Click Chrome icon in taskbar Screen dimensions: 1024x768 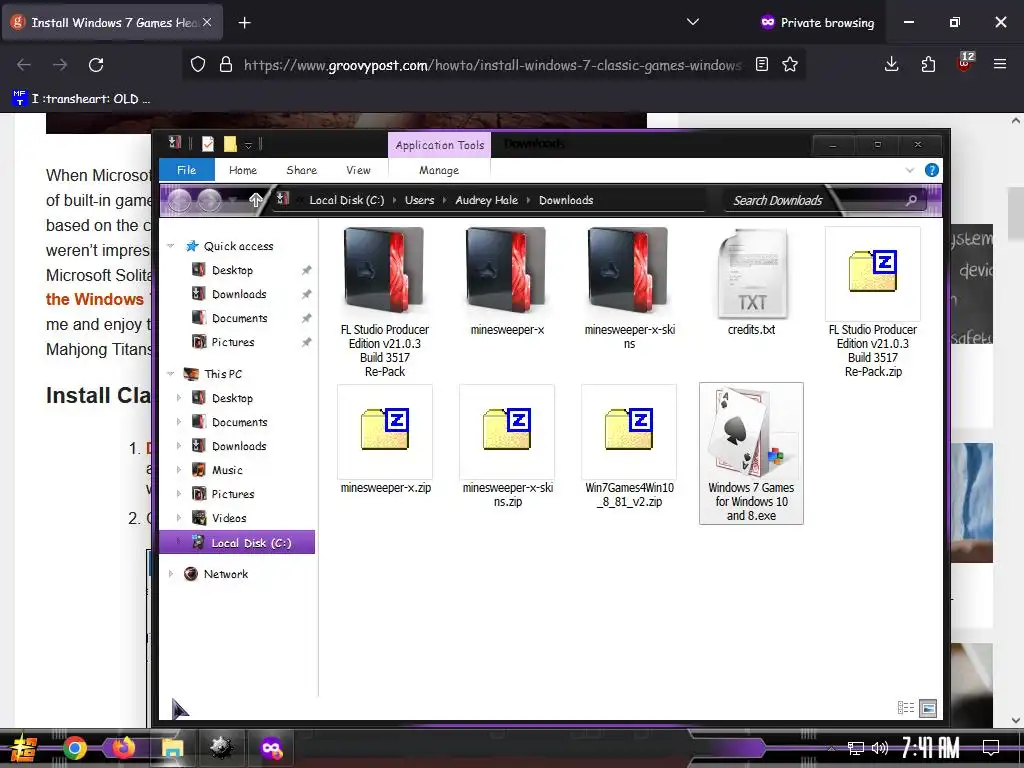pyautogui.click(x=75, y=748)
